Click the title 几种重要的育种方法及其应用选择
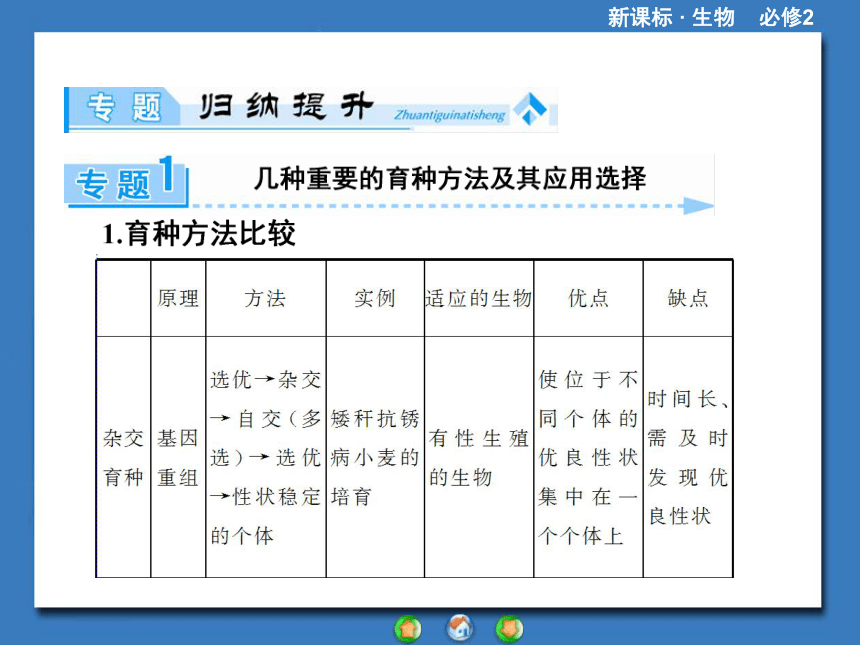Viewport: 860px width, 645px height. pos(450,178)
